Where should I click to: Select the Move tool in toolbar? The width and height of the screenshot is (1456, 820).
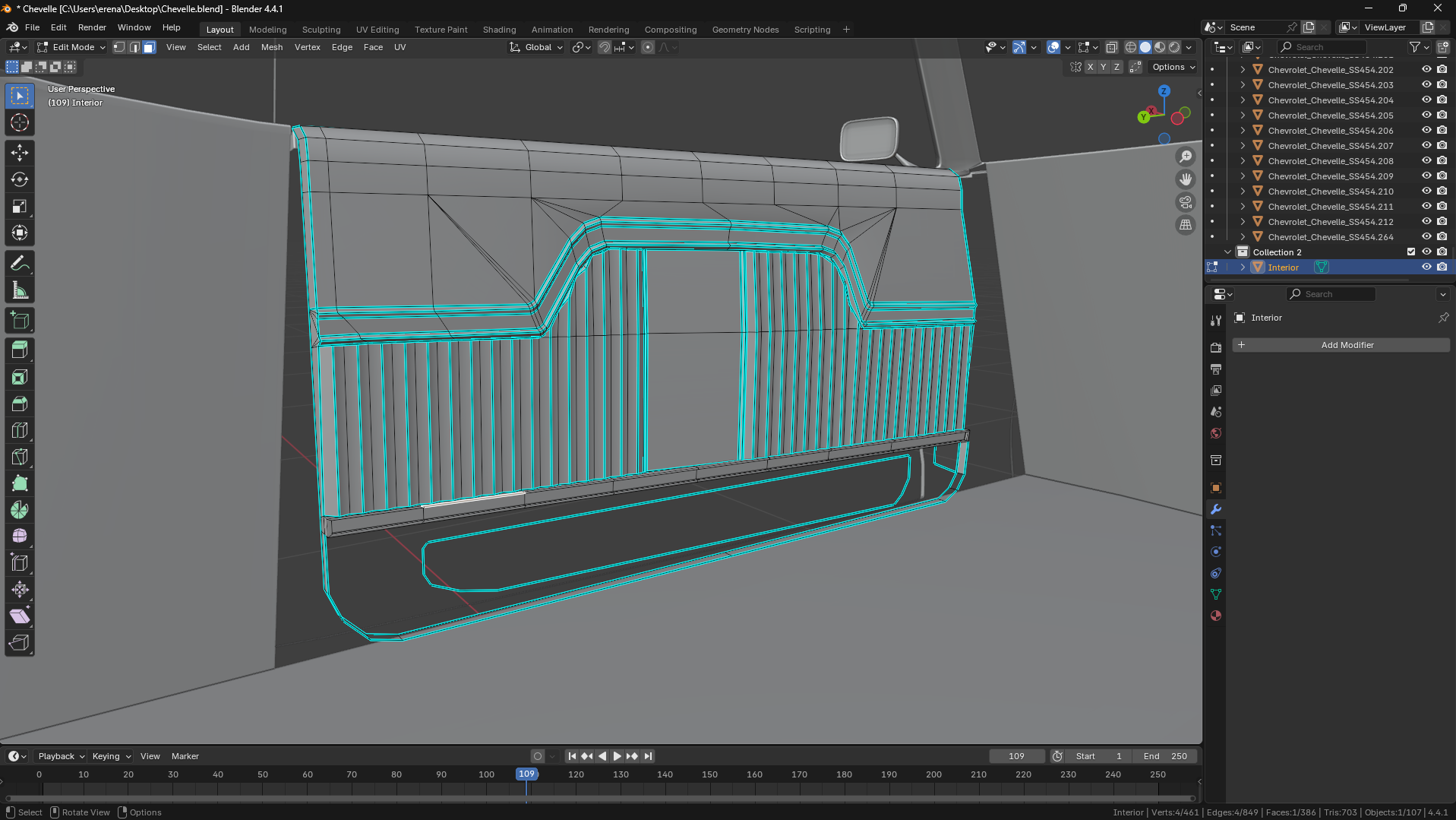pyautogui.click(x=20, y=153)
